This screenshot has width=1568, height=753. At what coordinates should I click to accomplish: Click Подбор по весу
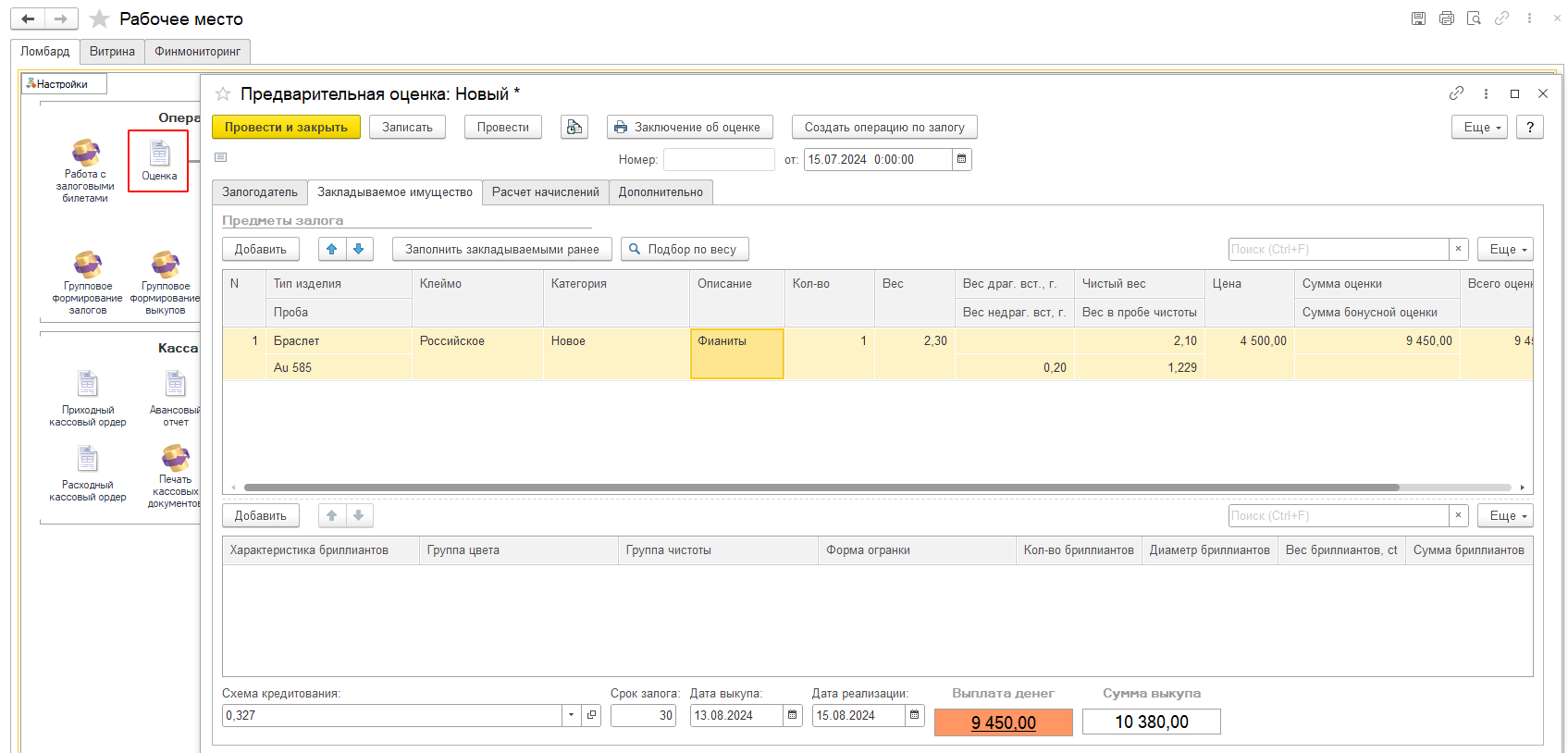[685, 249]
